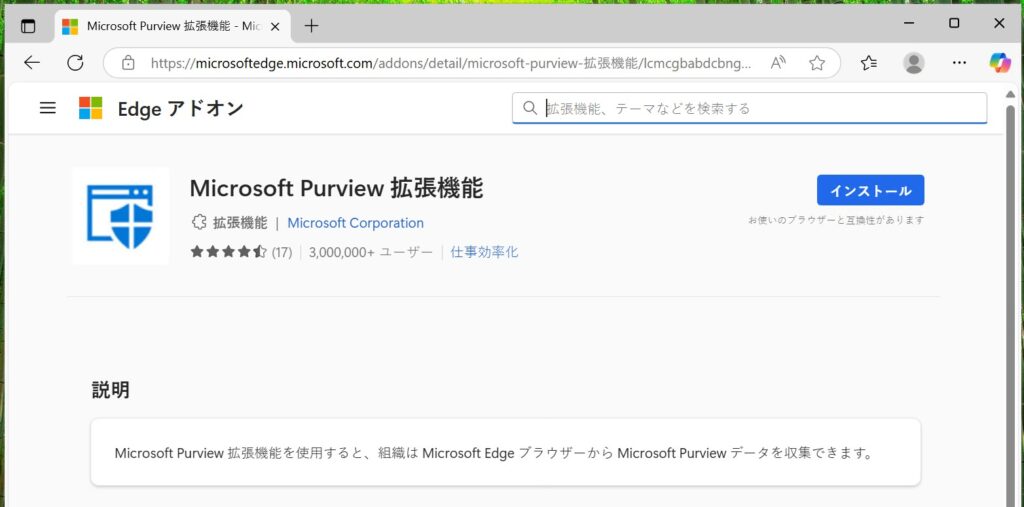Click the extension description text

coord(494,453)
